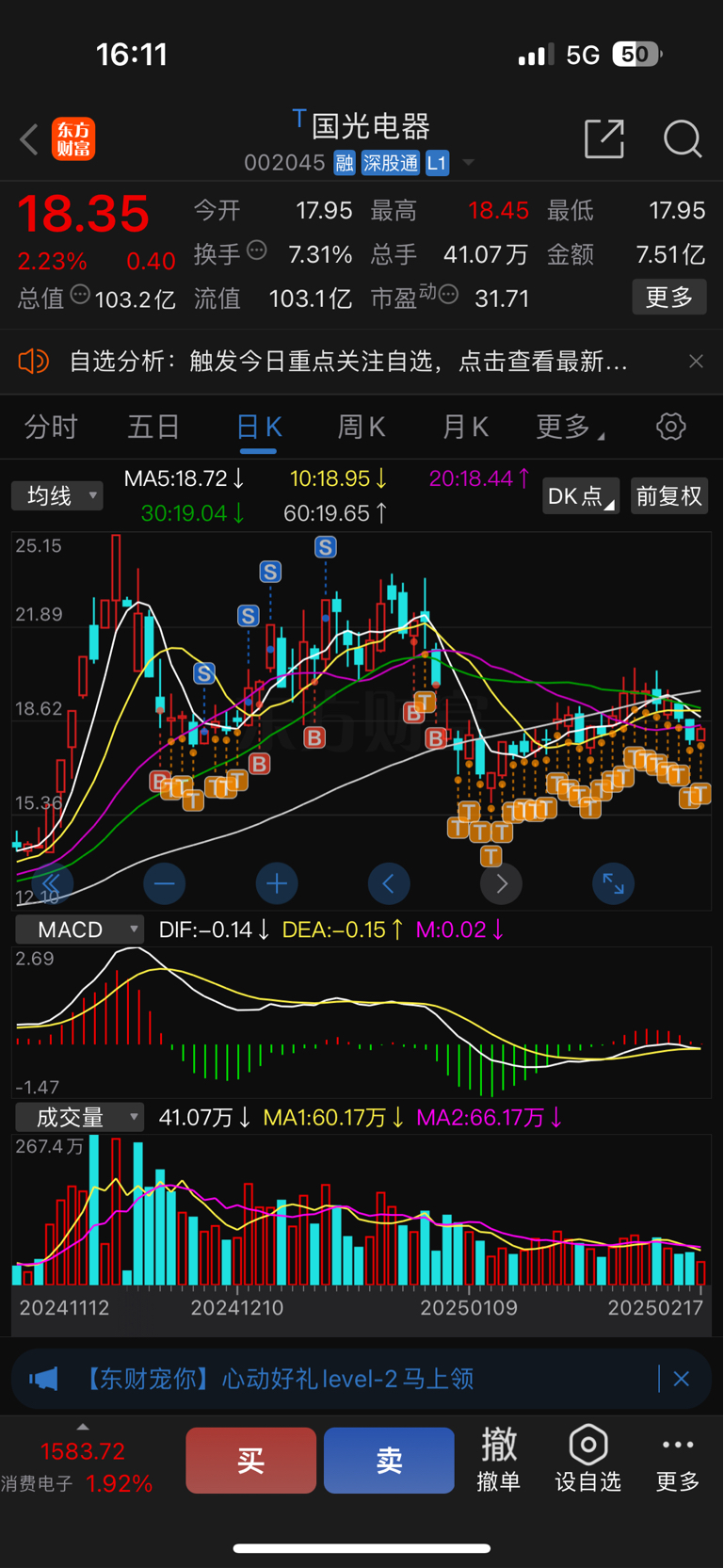724x1568 pixels.
Task: Tap the megaphone promo icon
Action: tap(43, 1380)
